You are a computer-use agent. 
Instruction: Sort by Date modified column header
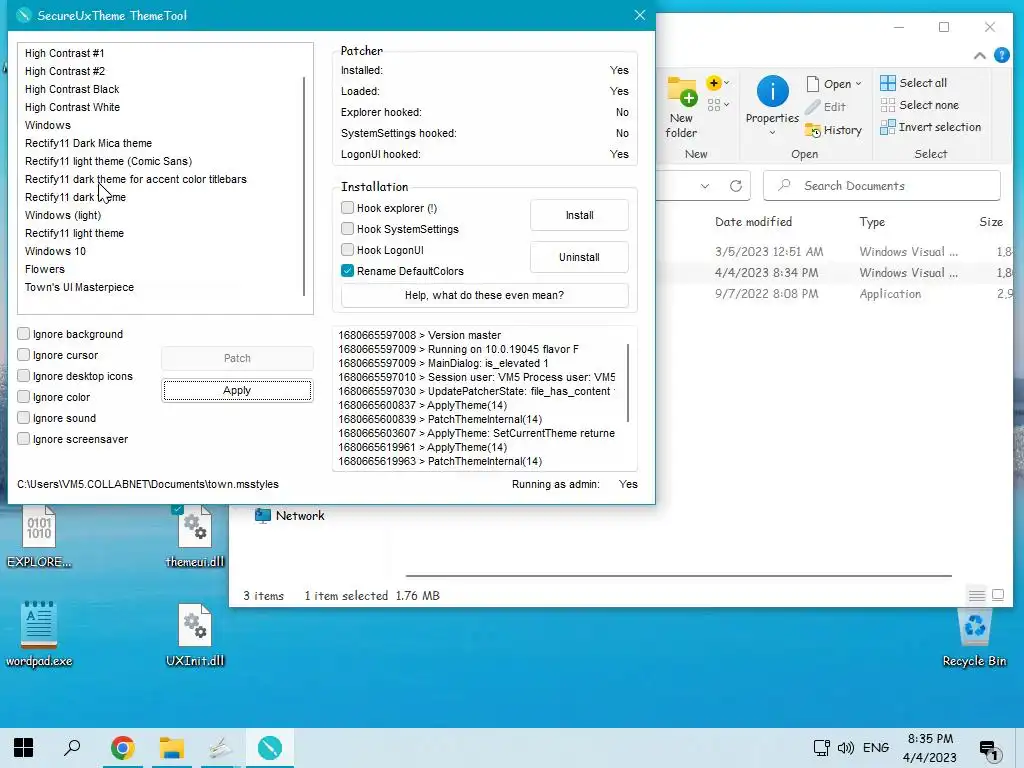(x=753, y=222)
